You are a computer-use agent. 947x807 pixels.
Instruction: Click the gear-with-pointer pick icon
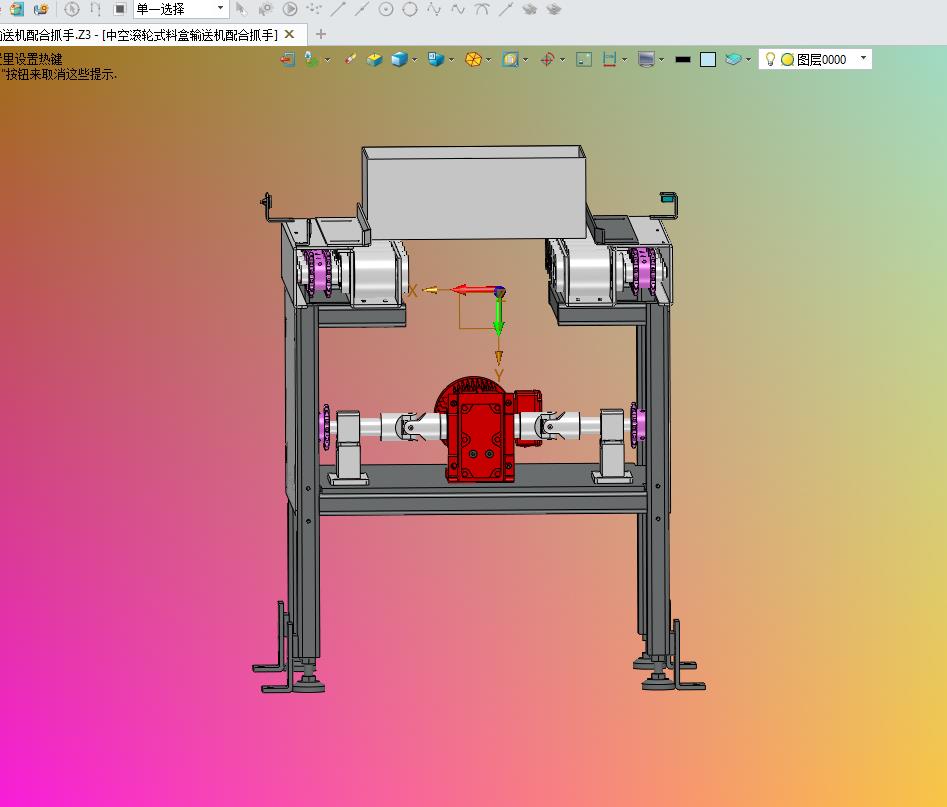[265, 9]
